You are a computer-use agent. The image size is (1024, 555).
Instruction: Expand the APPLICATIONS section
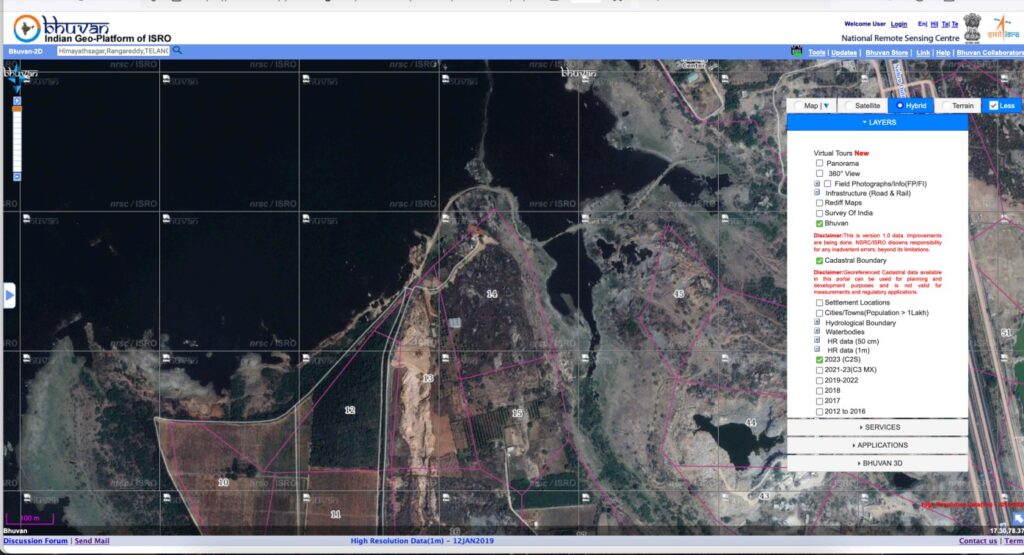pos(877,445)
